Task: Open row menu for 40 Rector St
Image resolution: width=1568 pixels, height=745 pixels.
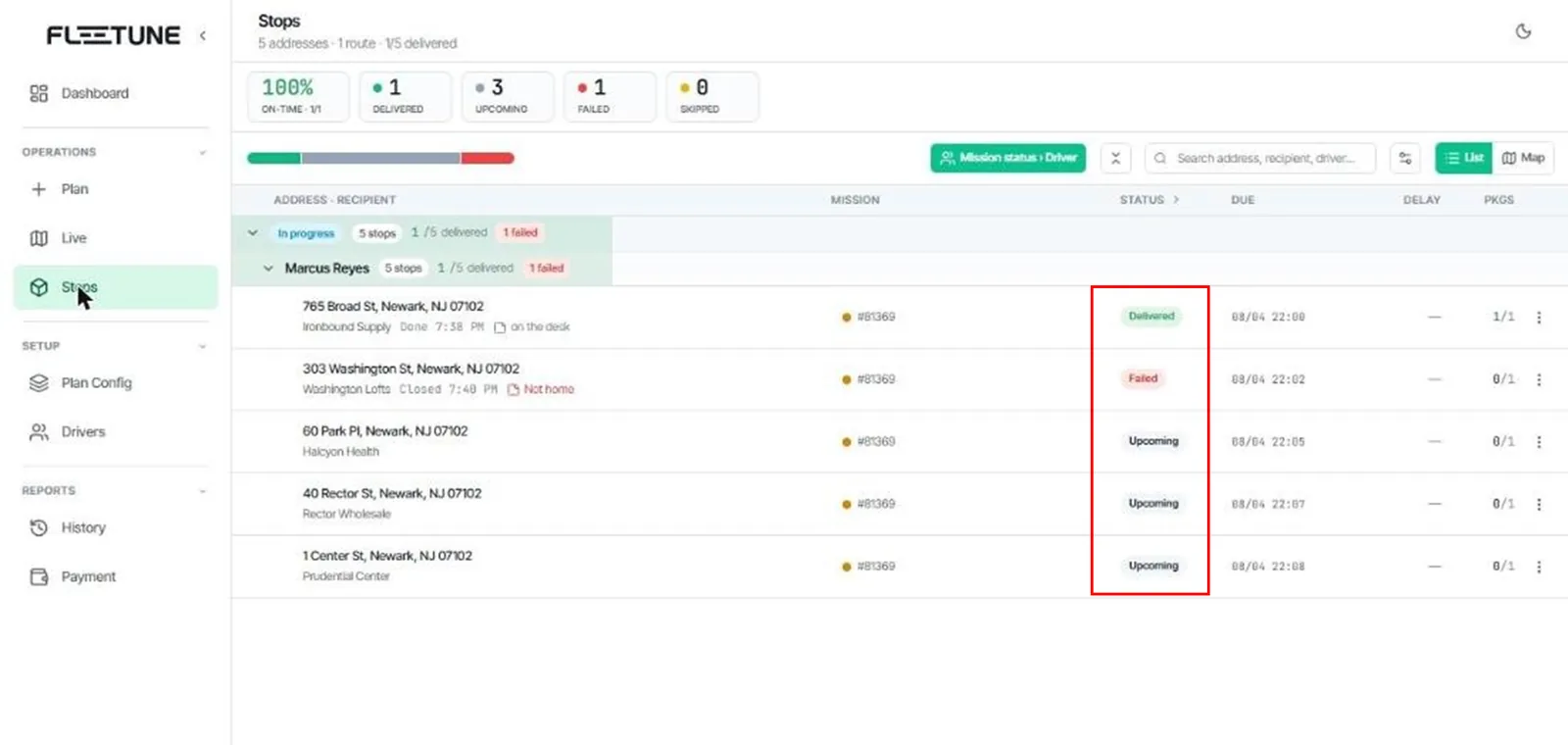Action: click(1539, 504)
